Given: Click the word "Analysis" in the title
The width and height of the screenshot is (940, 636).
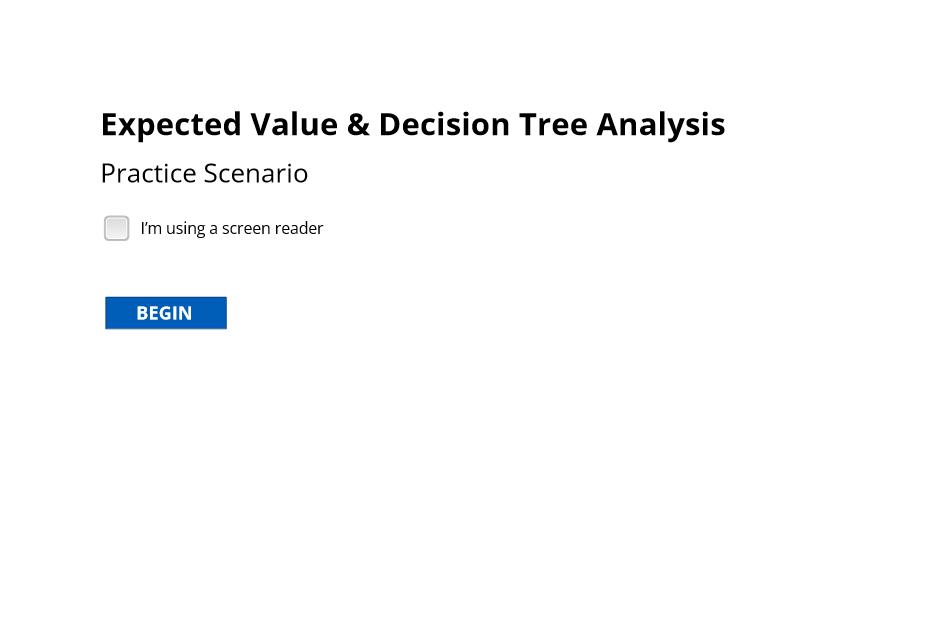Looking at the screenshot, I should pos(661,125).
